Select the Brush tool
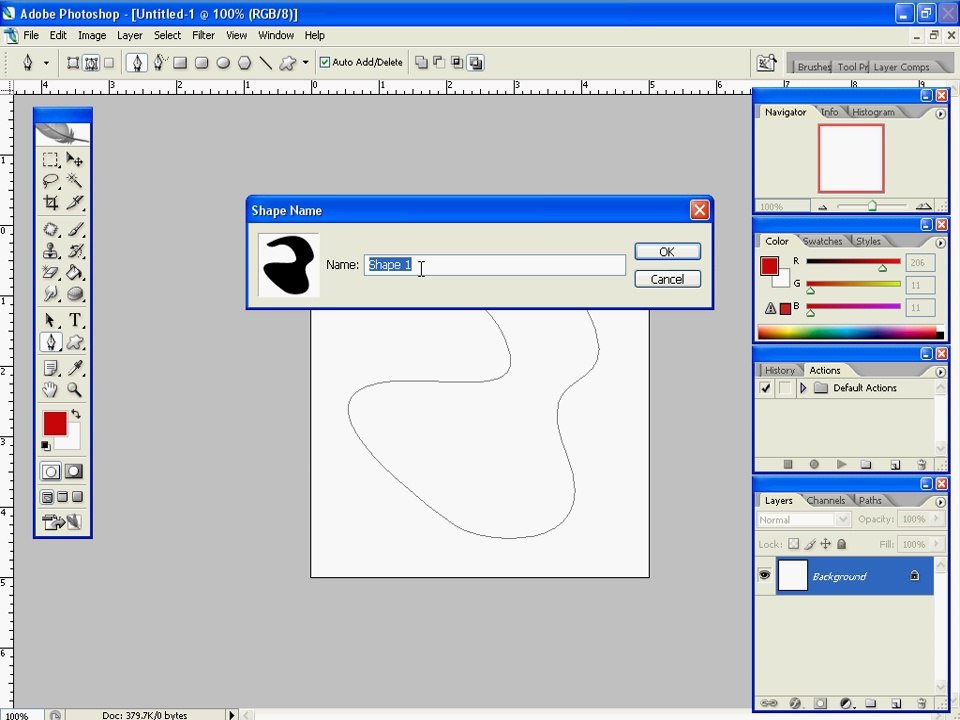The width and height of the screenshot is (960, 720). (75, 230)
